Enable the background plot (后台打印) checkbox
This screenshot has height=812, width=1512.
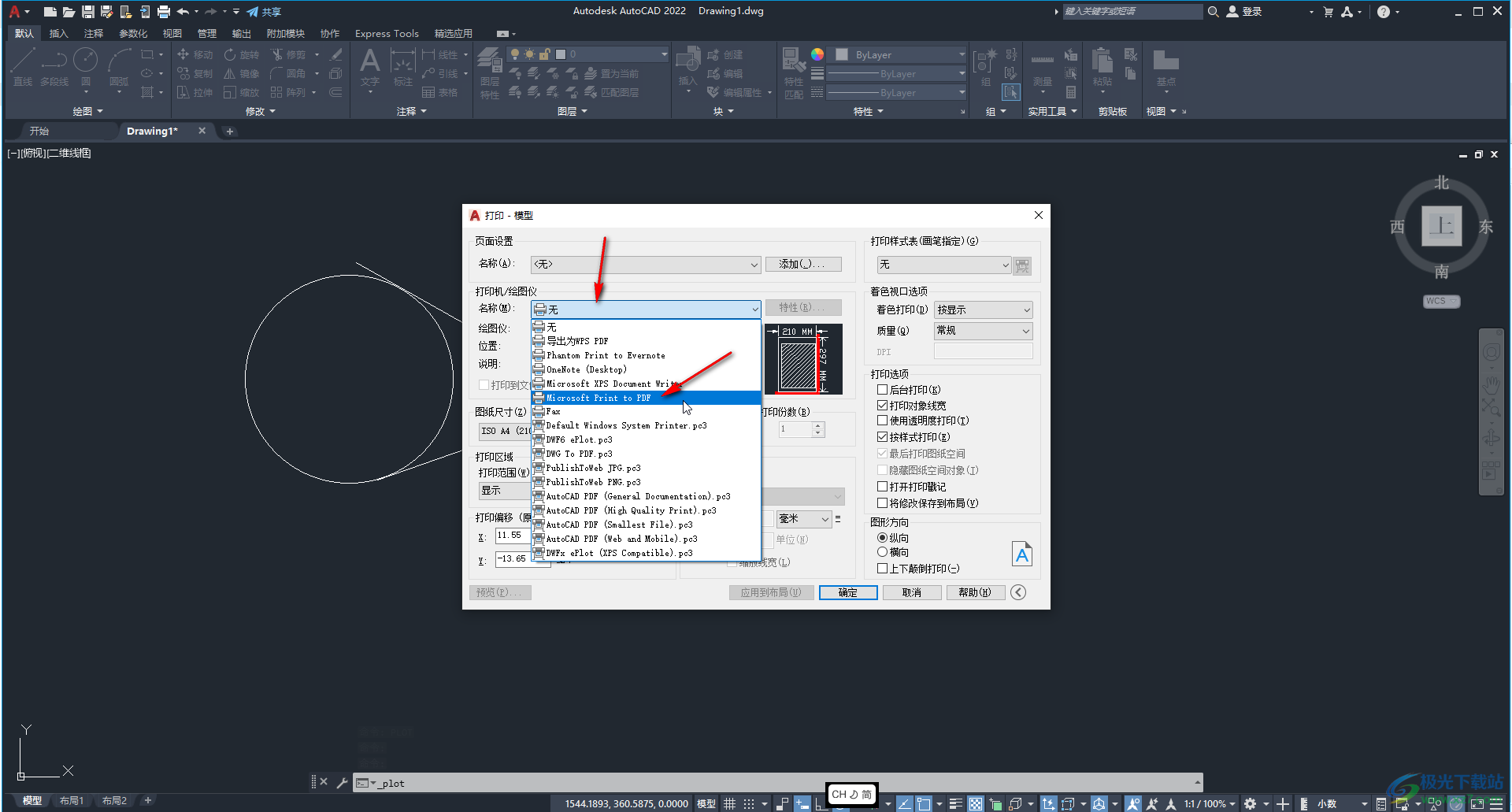(883, 390)
